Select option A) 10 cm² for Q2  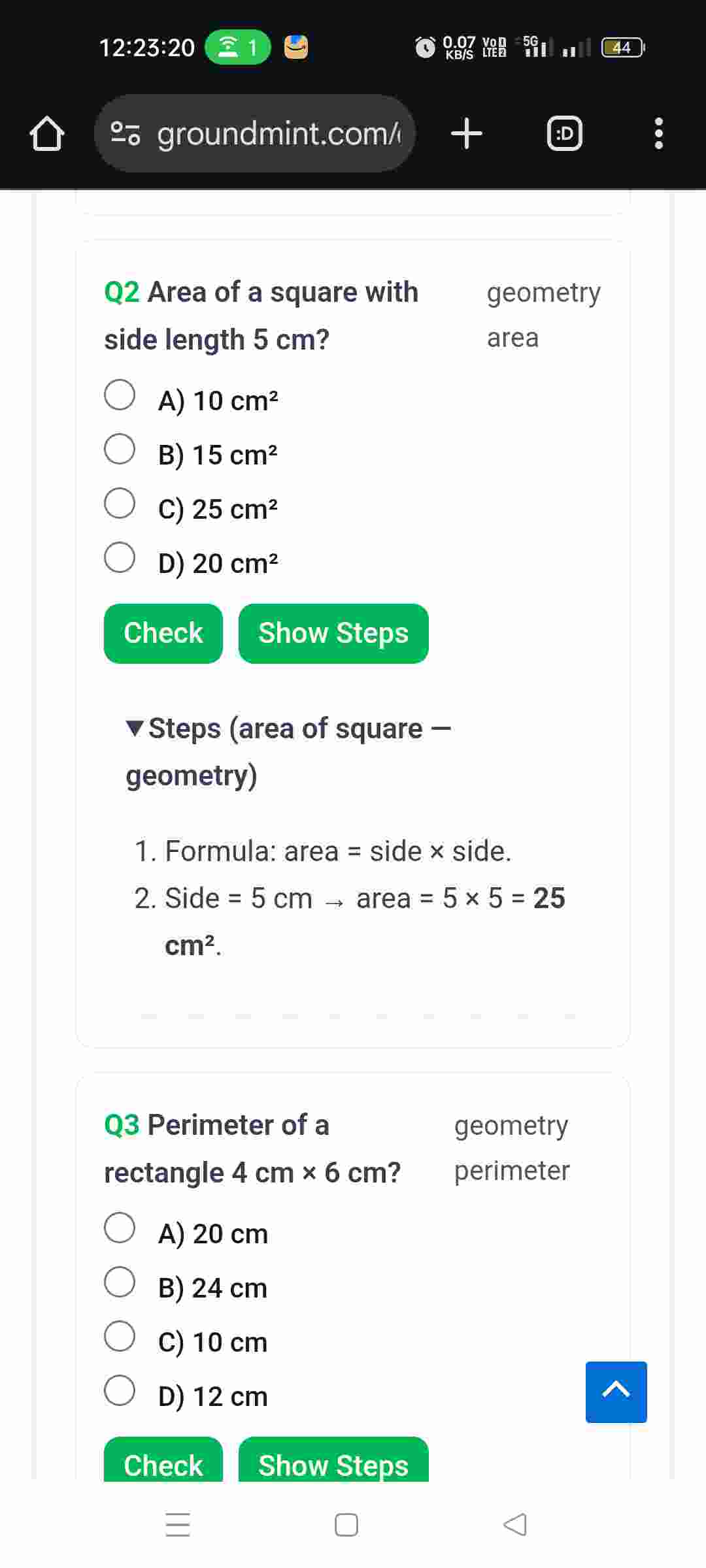120,395
